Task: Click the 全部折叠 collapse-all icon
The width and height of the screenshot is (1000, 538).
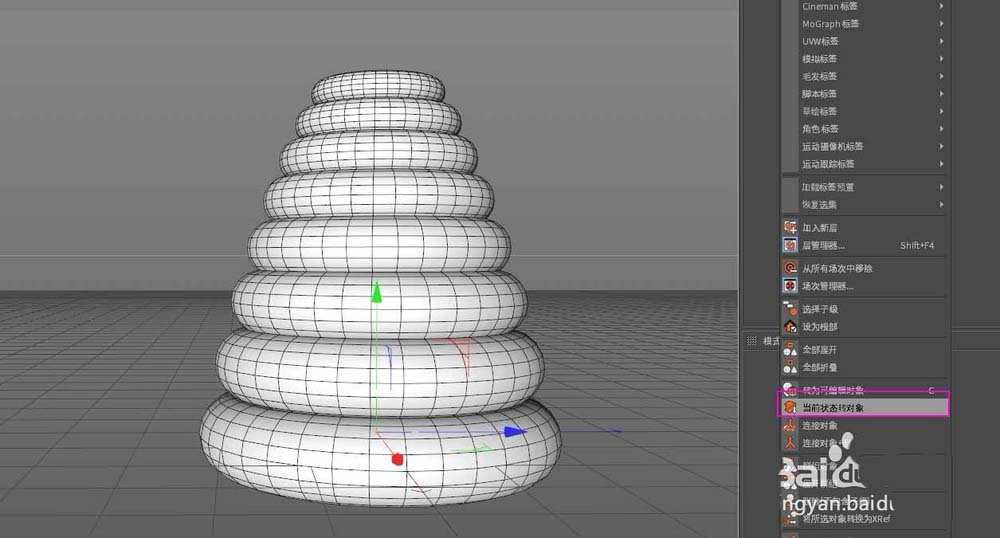Action: coord(790,367)
